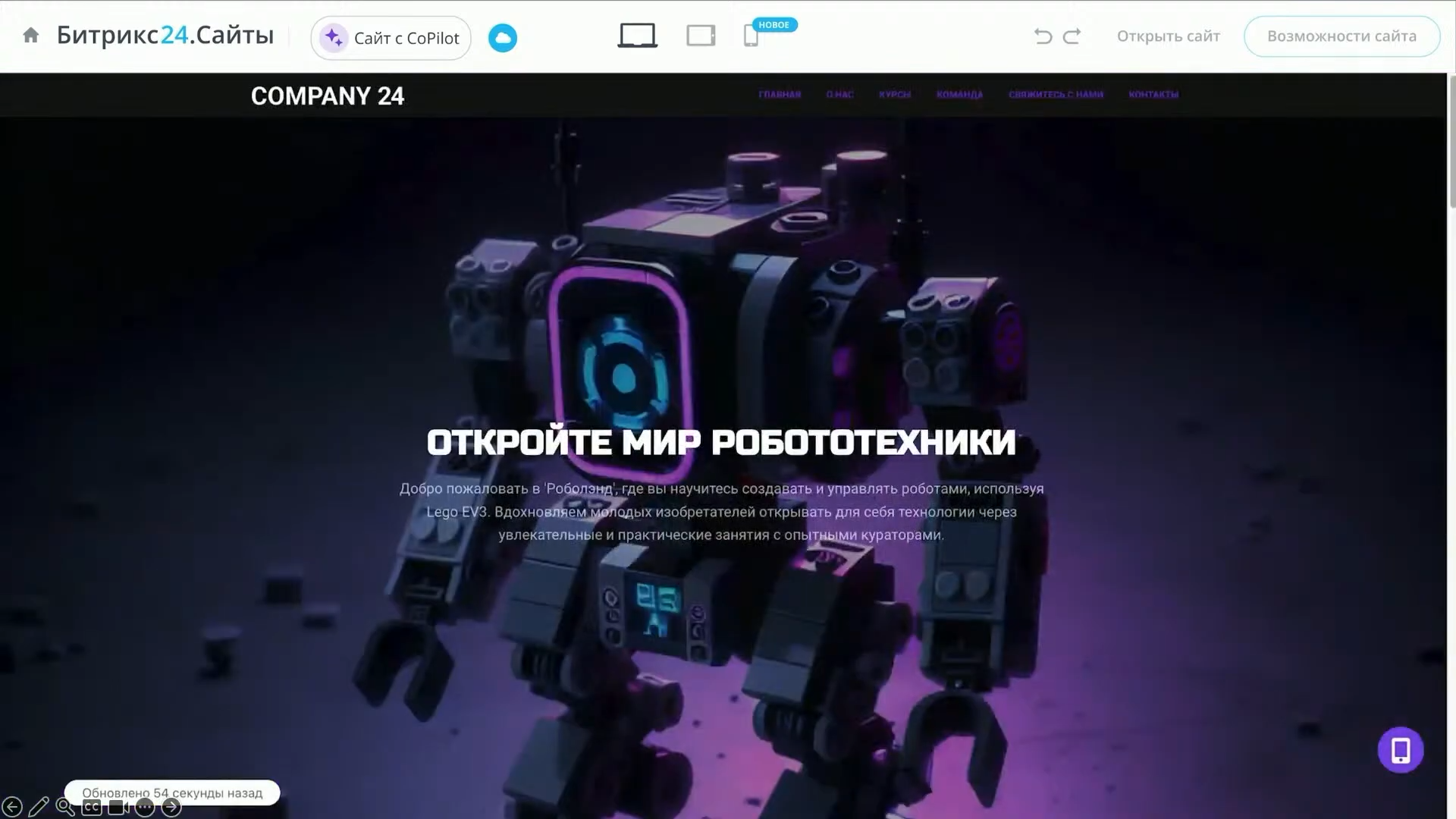Image resolution: width=1456 pixels, height=819 pixels.
Task: Click the CC captions icon
Action: tap(92, 807)
